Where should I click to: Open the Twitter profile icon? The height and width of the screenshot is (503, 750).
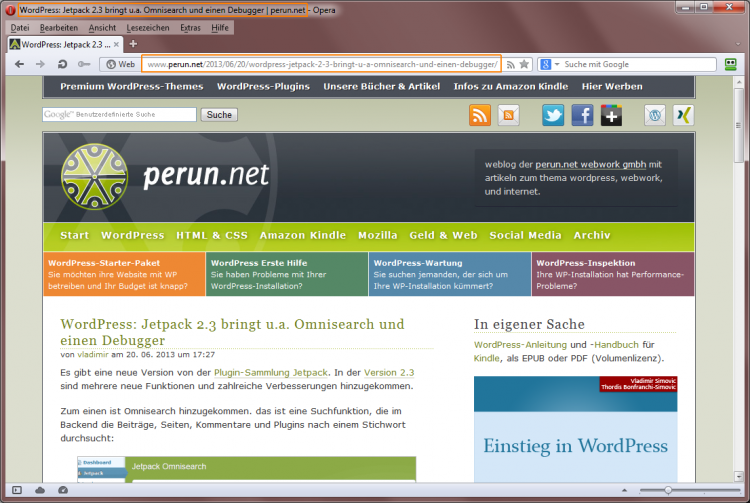pos(554,115)
